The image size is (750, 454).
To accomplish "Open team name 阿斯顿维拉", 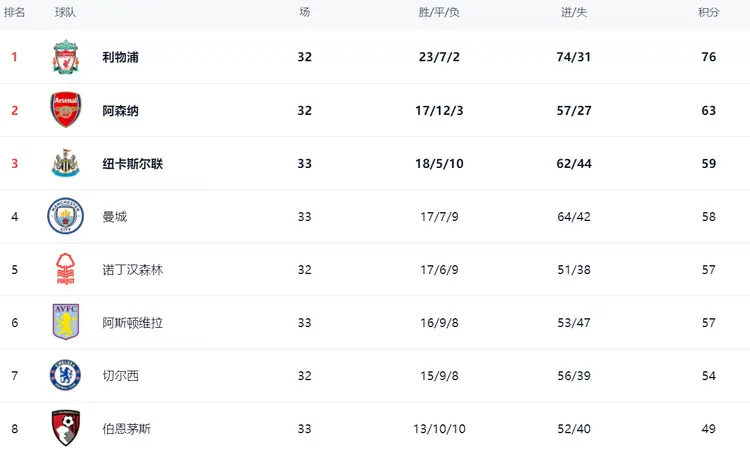I will 132,323.
